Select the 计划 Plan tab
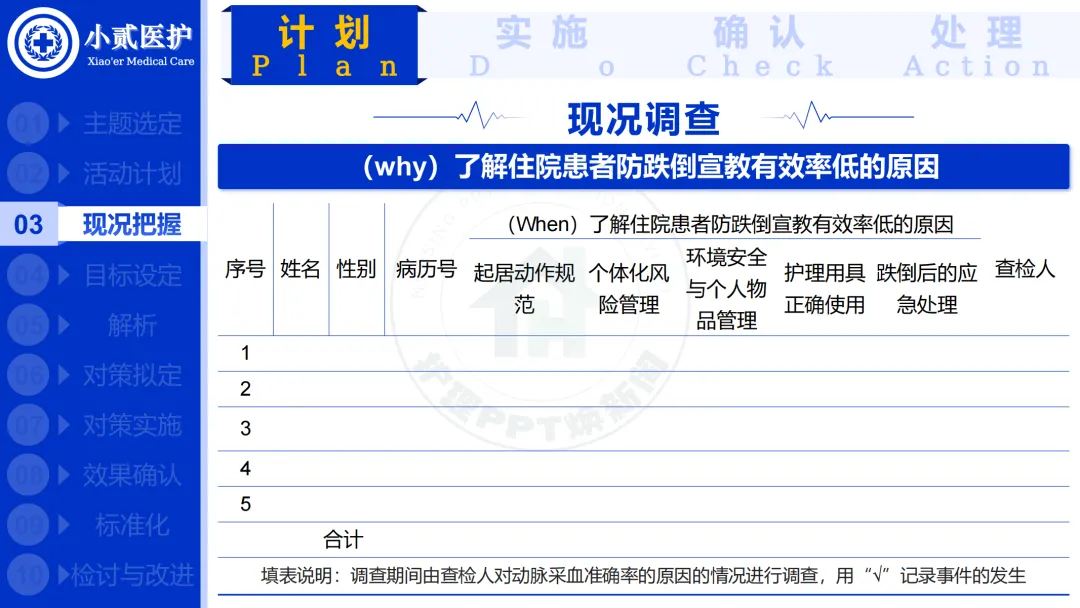The image size is (1080, 608). [324, 45]
